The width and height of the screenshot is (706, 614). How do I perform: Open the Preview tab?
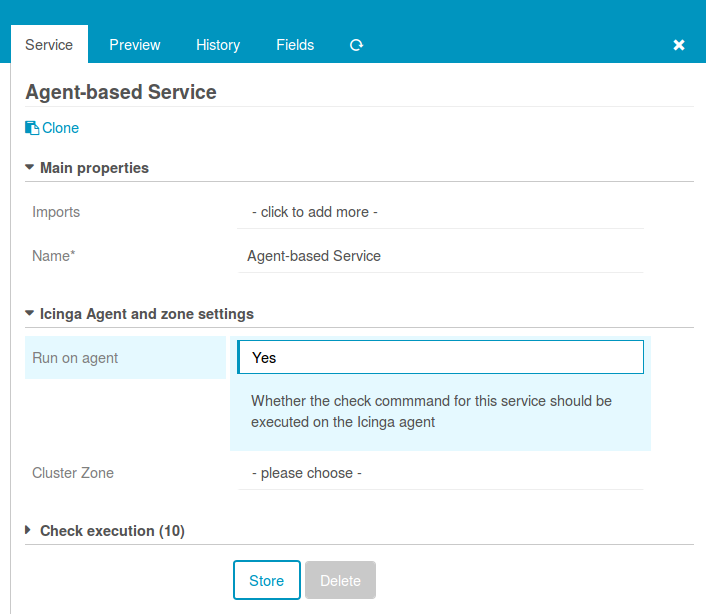[x=135, y=45]
